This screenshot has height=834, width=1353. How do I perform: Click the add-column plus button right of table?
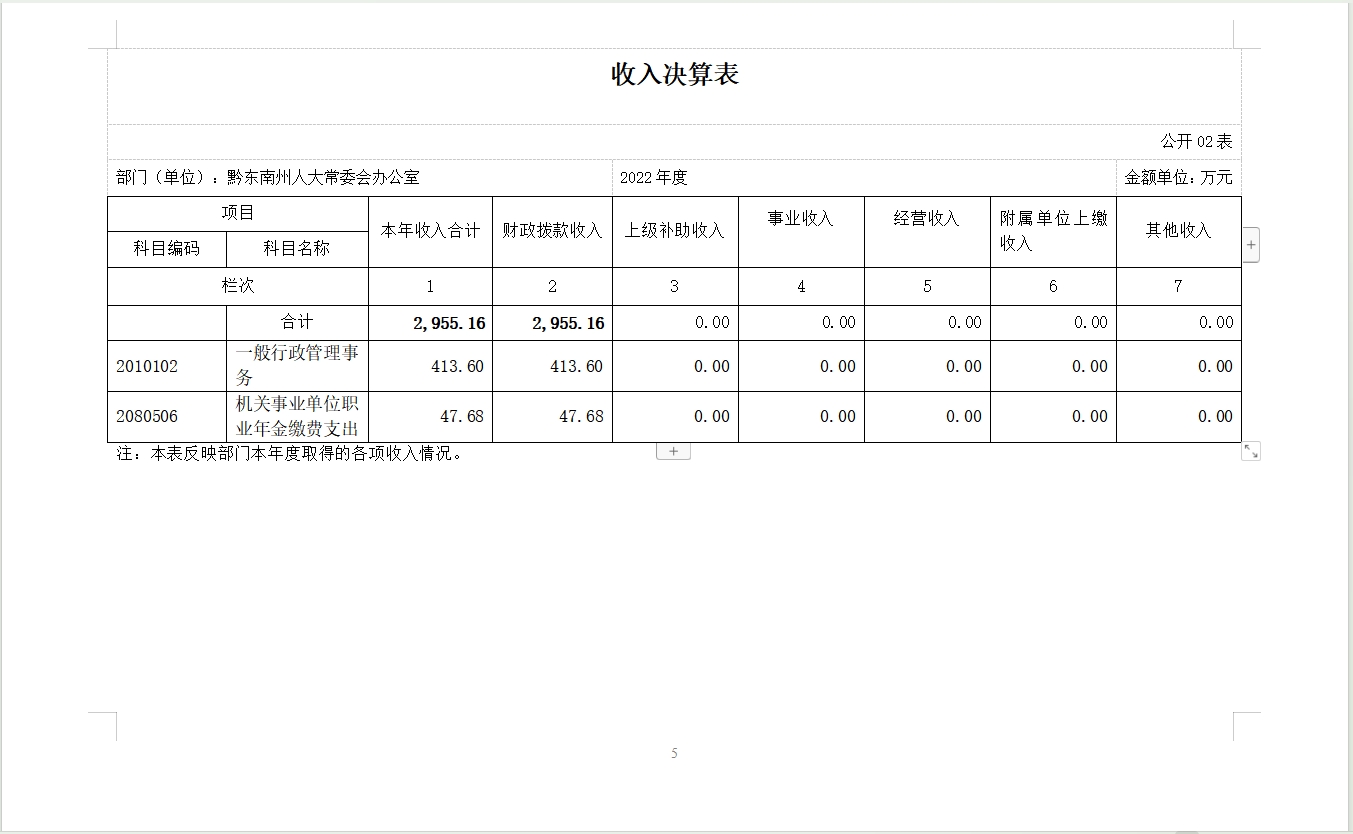[1251, 244]
